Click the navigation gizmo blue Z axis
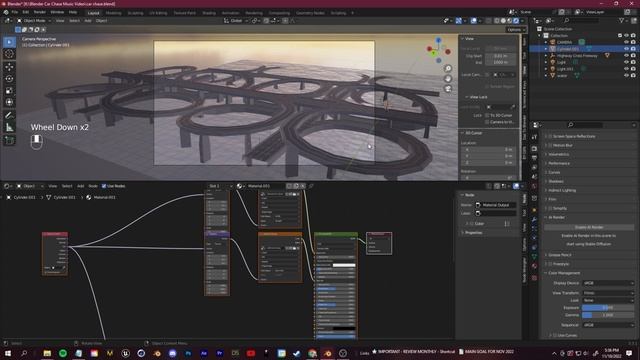This screenshot has width=640, height=360. pos(438,40)
